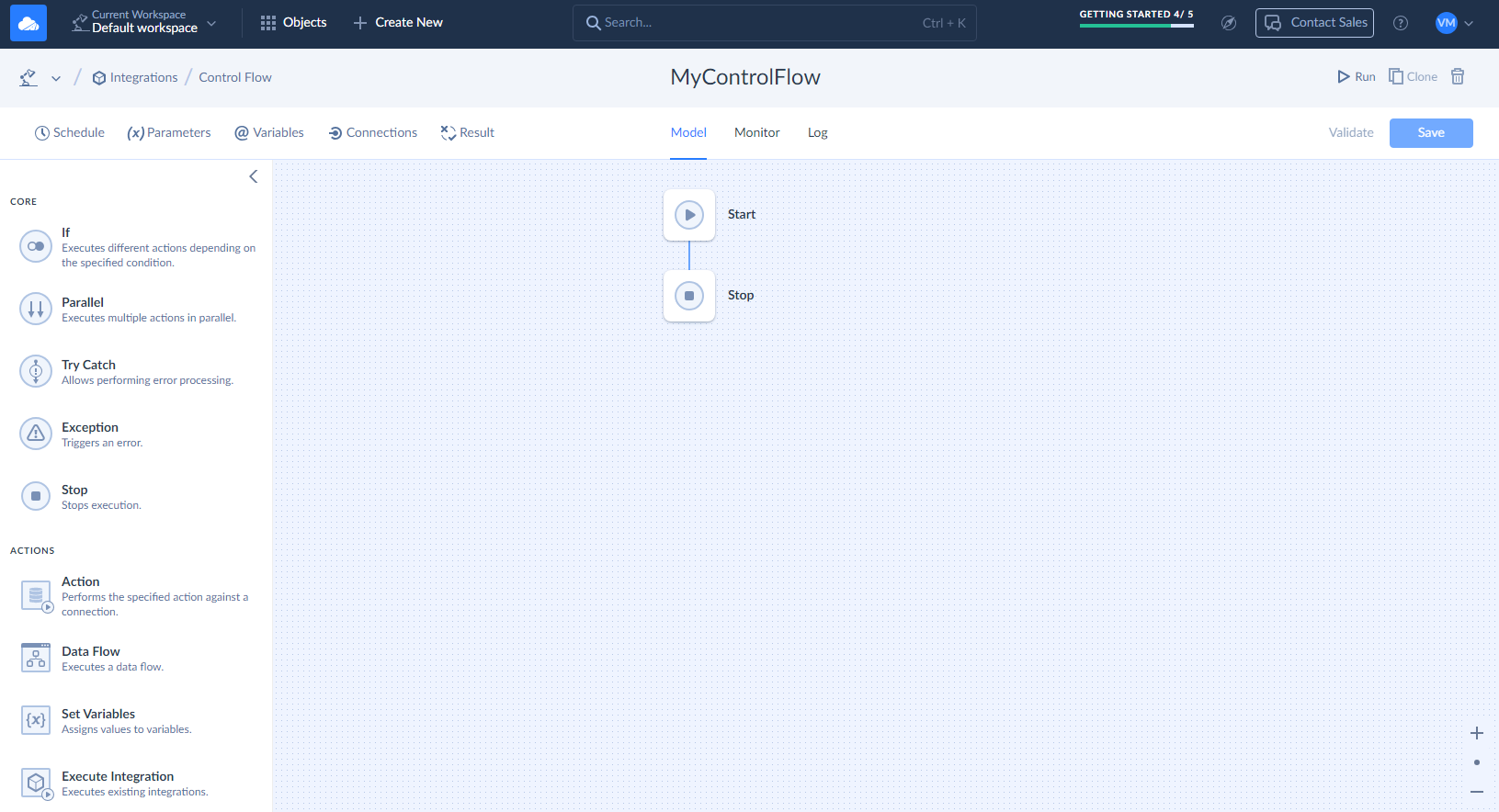Click the Start node on canvas

(689, 215)
